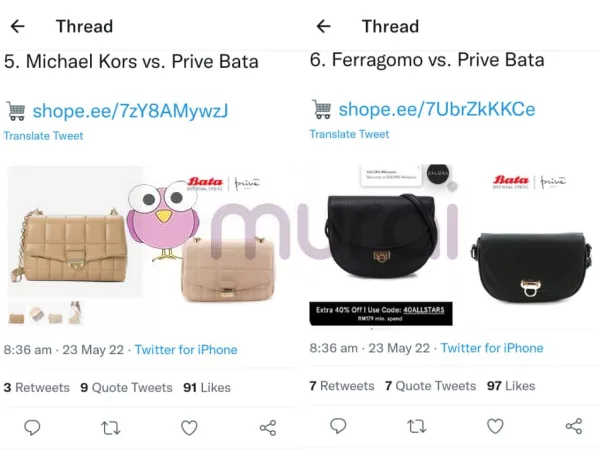Like the Ferragomo vs. Prive Bata tweet
600x450 pixels.
coord(495,426)
